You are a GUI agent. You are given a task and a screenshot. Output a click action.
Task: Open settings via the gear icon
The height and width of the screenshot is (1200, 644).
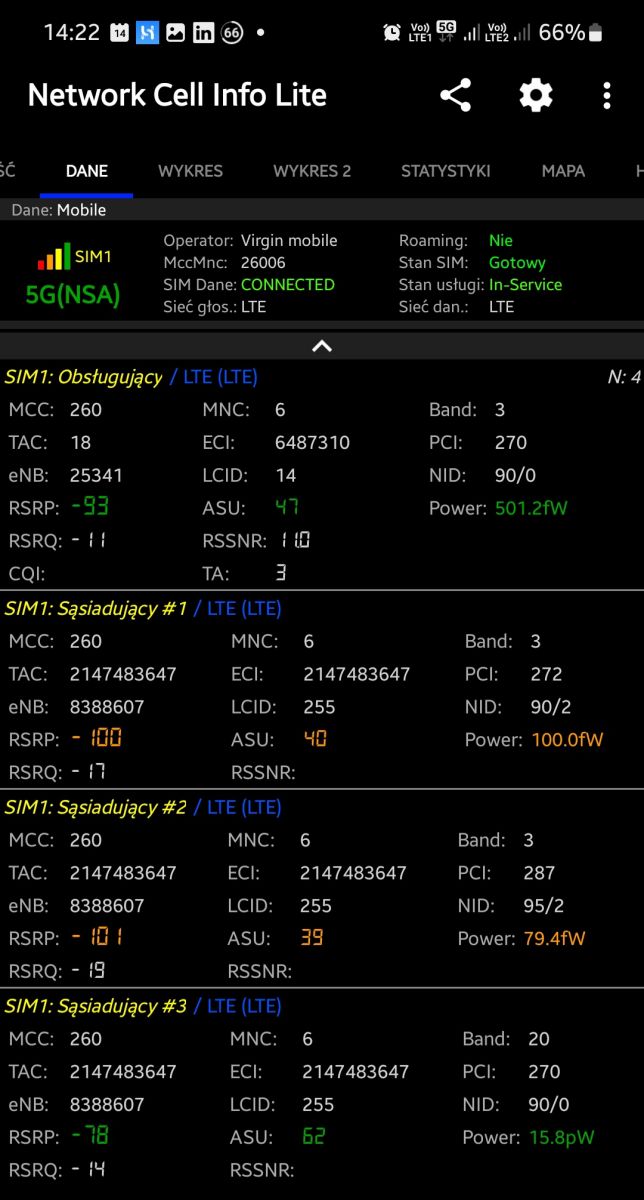click(x=536, y=96)
